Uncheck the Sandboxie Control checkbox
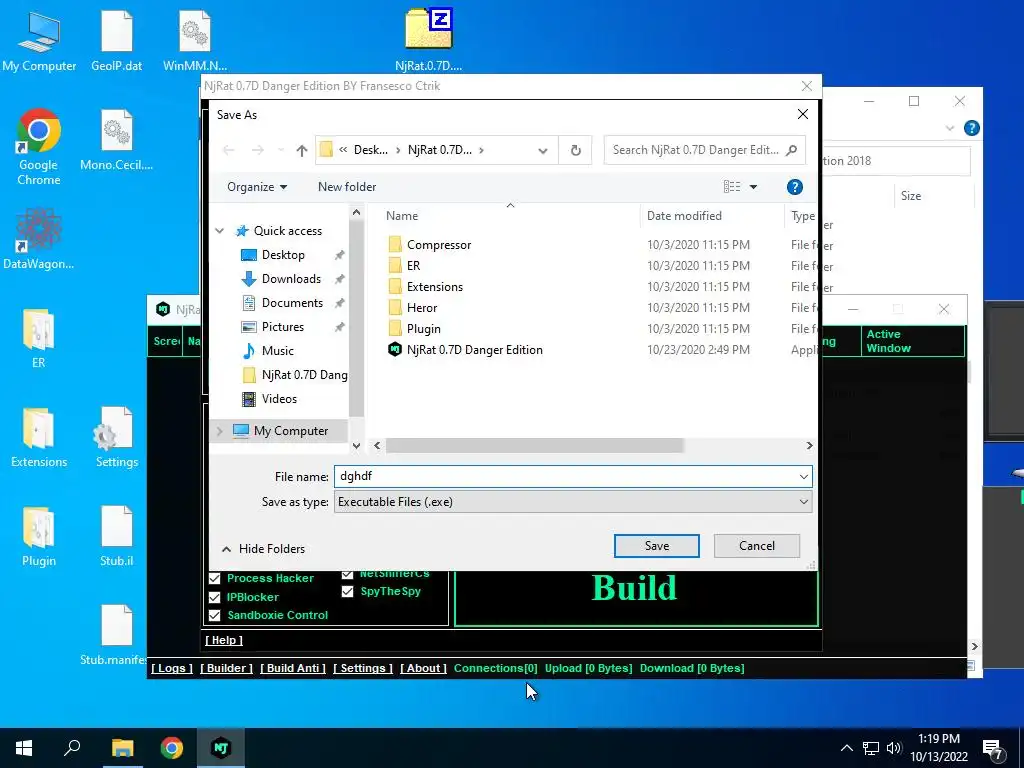 point(214,615)
